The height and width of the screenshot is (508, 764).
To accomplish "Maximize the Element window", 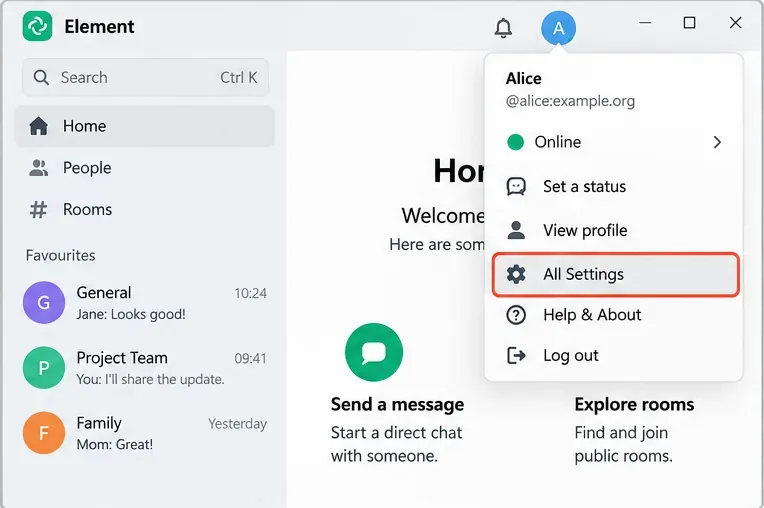I will (689, 22).
